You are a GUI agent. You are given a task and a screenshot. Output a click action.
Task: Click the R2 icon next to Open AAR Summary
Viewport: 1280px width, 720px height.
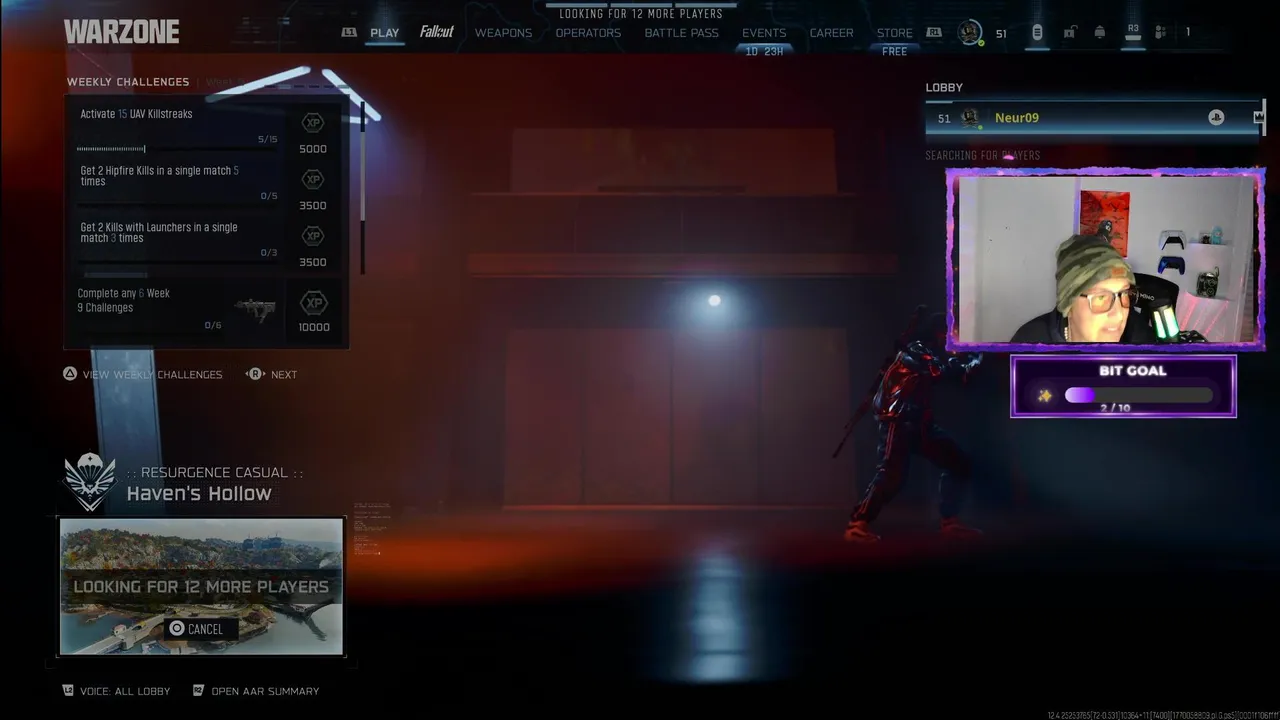[198, 690]
